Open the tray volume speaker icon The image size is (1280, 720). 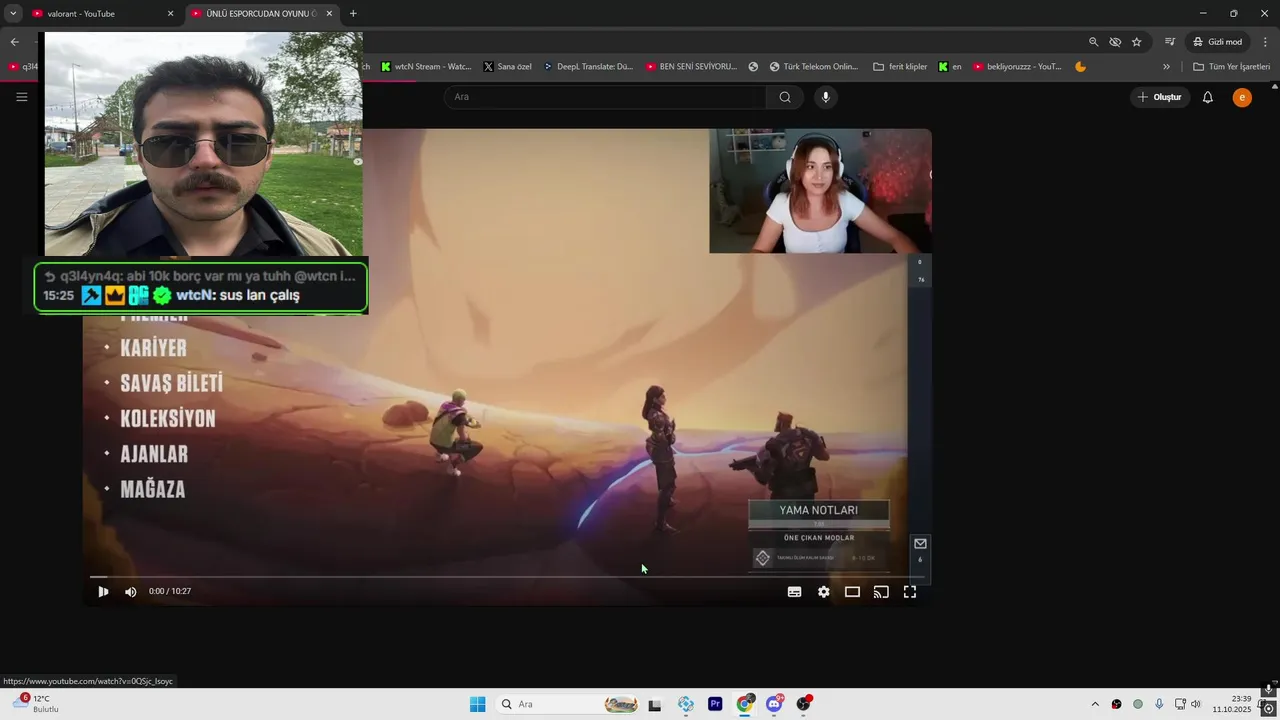pos(1195,704)
